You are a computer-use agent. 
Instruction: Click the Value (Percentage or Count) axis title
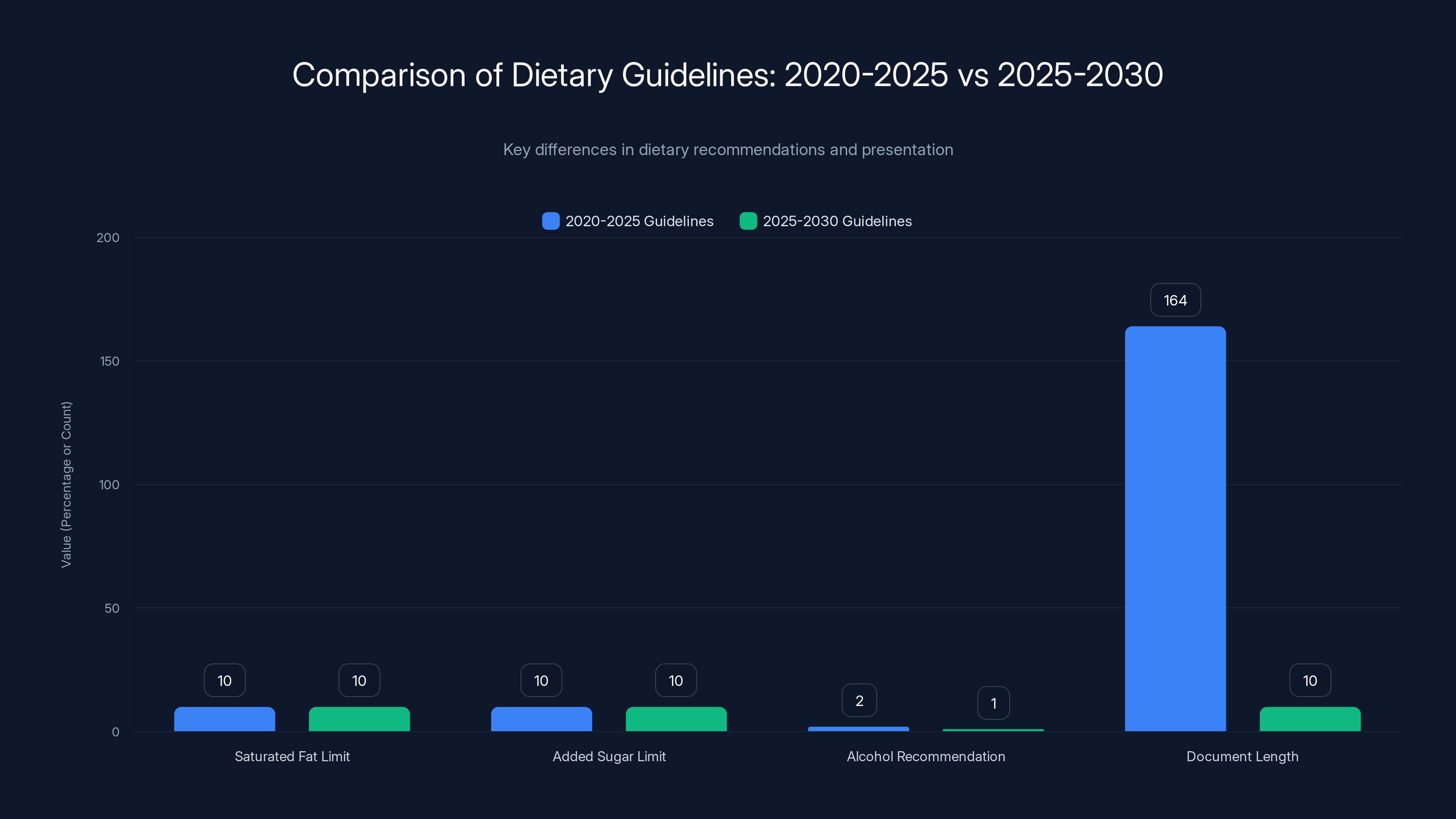pos(66,485)
